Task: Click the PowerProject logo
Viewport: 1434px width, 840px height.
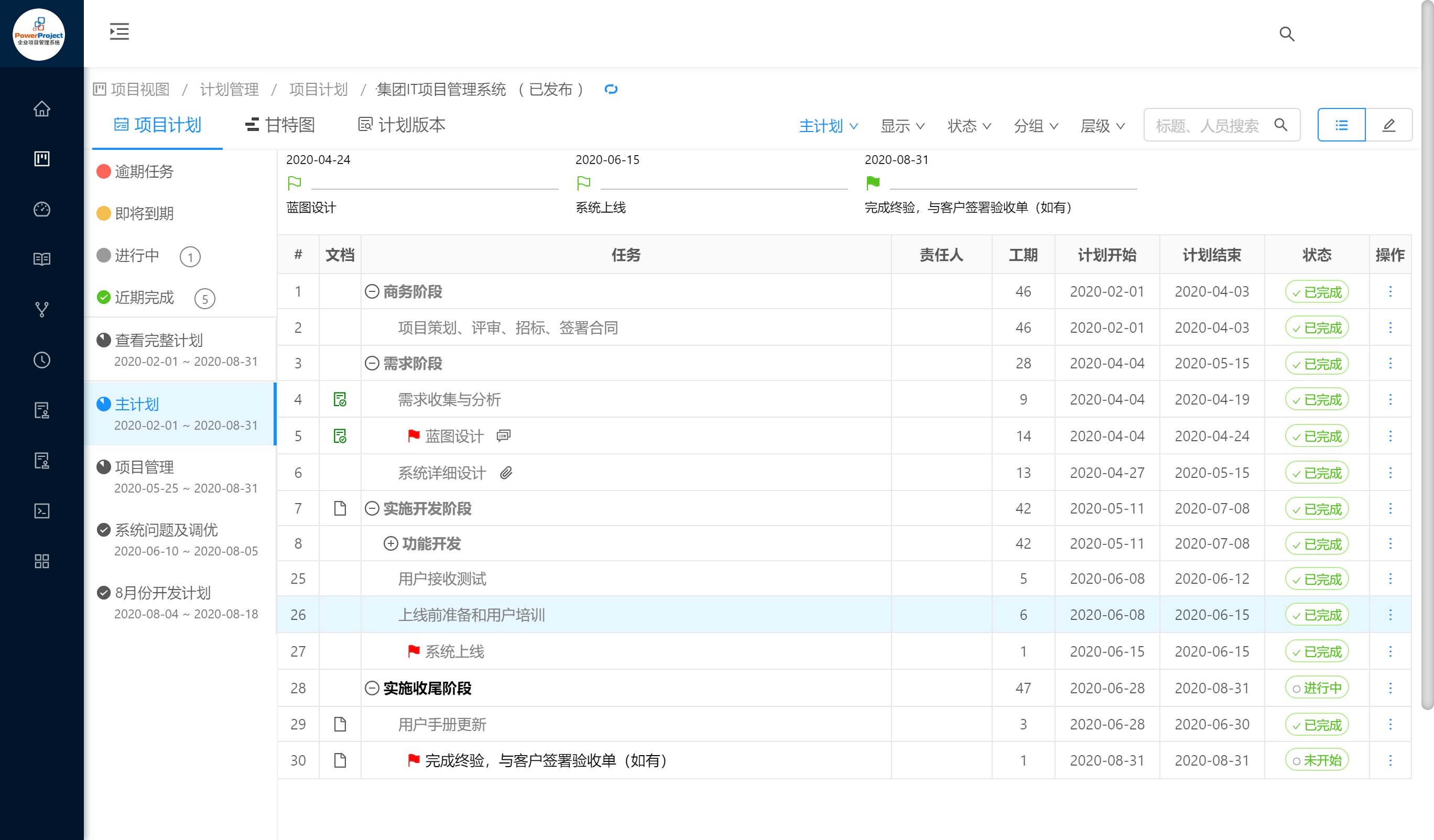Action: click(x=39, y=34)
